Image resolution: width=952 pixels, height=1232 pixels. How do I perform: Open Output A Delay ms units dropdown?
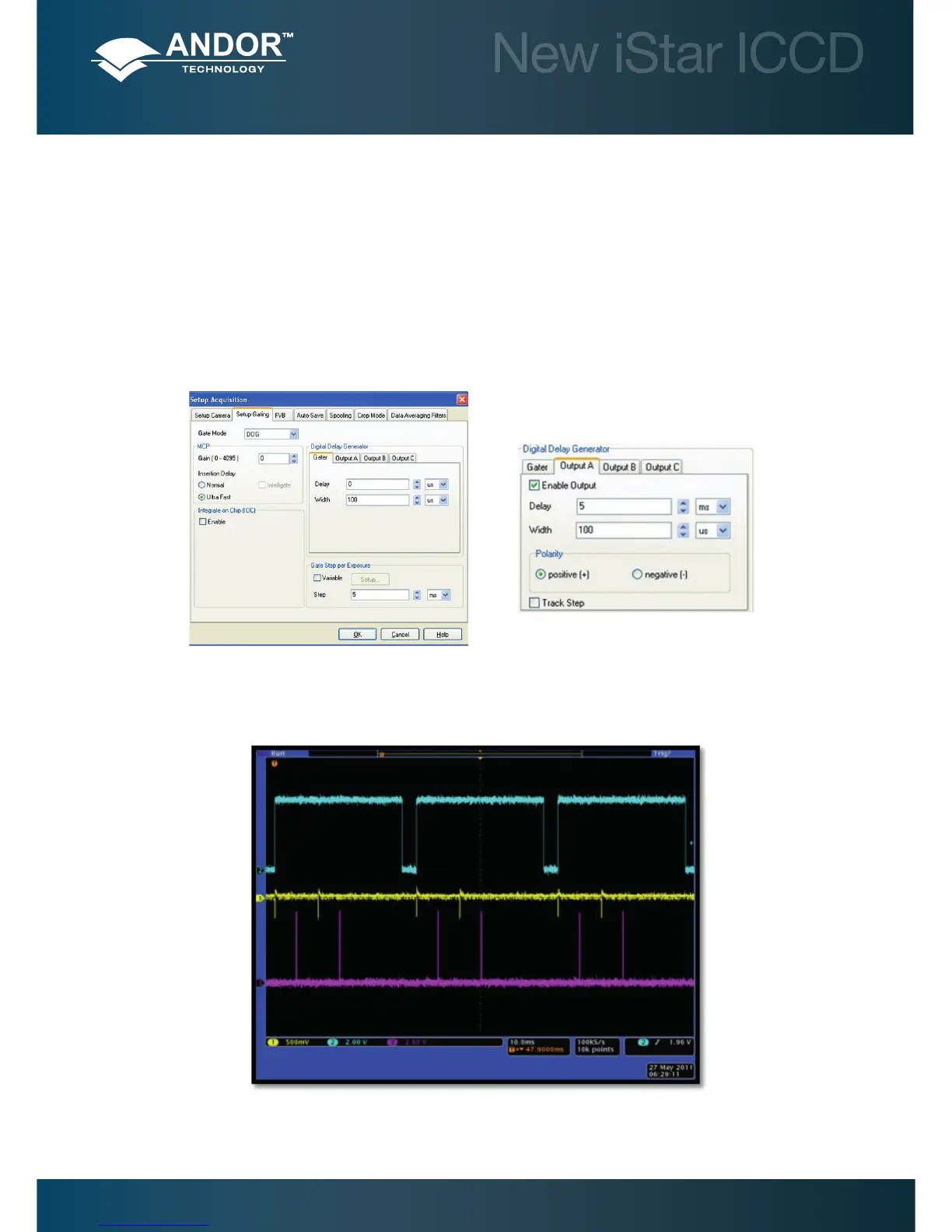coord(723,507)
